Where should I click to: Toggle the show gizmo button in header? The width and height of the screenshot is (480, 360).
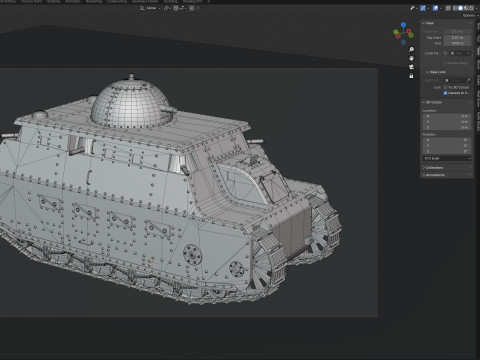[423, 8]
